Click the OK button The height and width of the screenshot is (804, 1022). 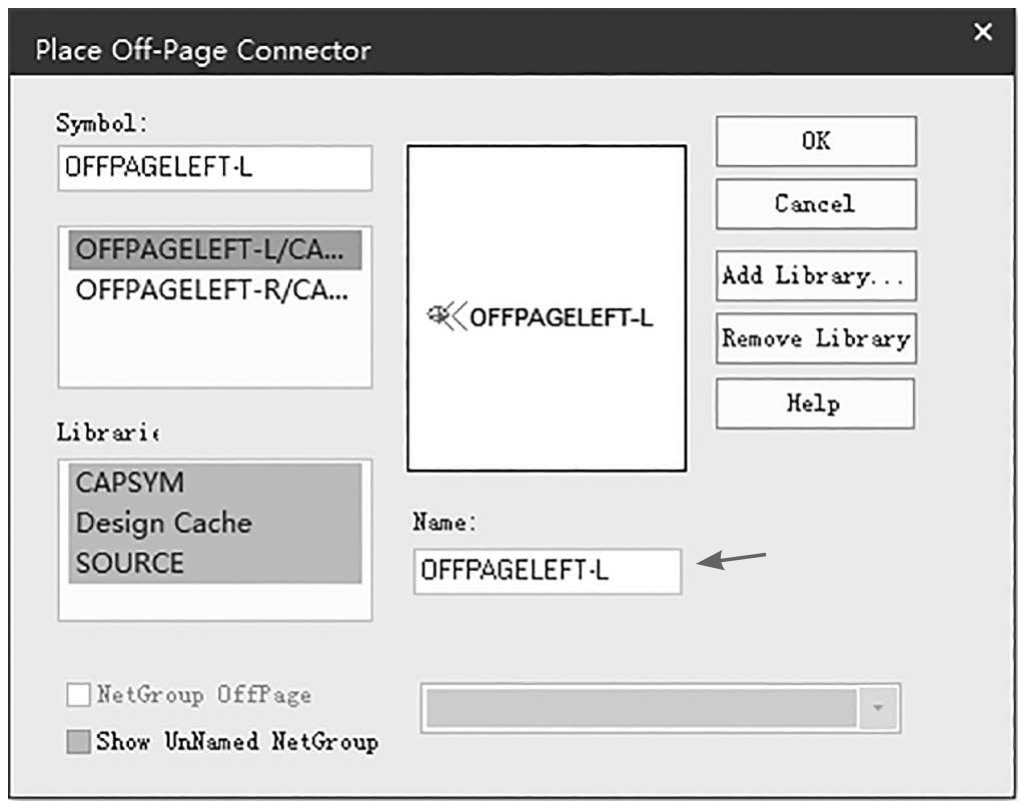(x=815, y=141)
